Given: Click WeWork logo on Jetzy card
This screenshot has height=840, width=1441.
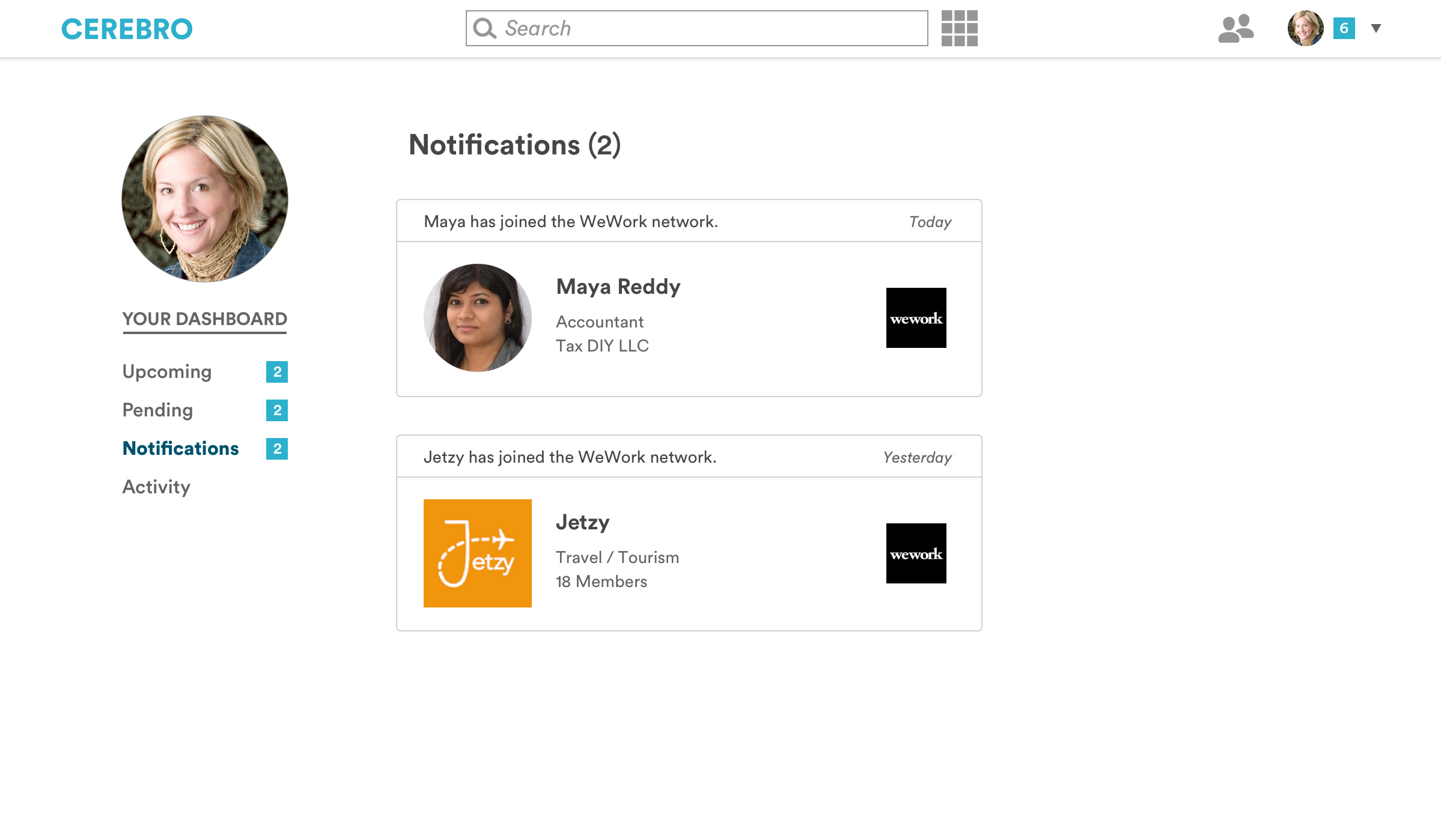Looking at the screenshot, I should [x=916, y=553].
